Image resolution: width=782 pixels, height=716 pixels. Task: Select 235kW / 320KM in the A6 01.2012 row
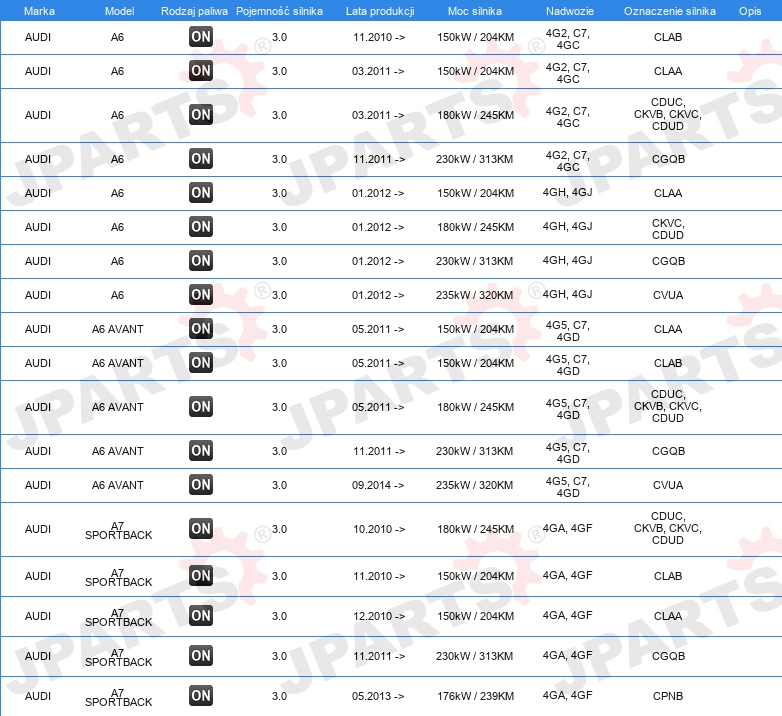tap(474, 295)
